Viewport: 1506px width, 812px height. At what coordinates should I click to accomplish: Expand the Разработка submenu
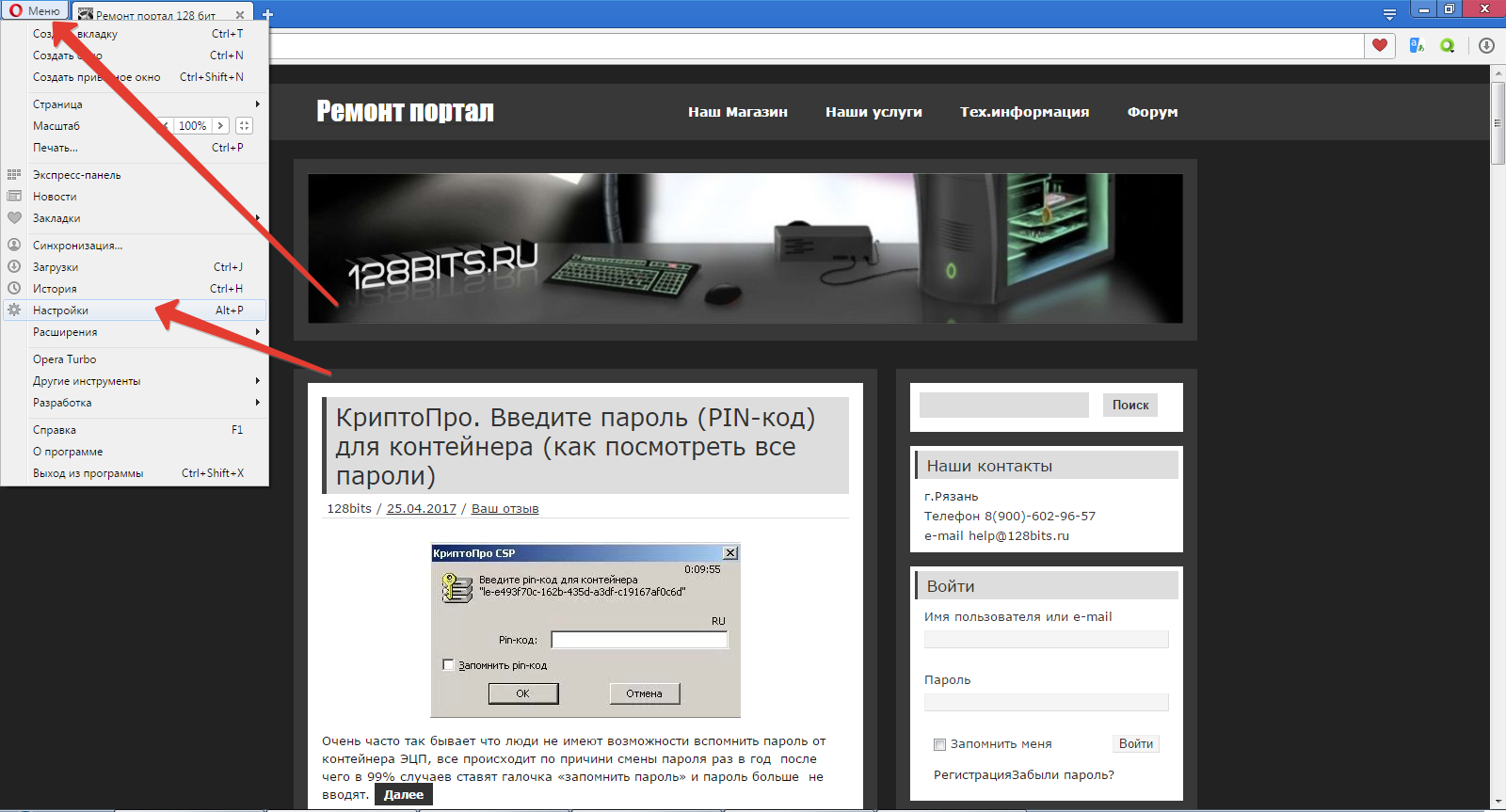pos(136,403)
